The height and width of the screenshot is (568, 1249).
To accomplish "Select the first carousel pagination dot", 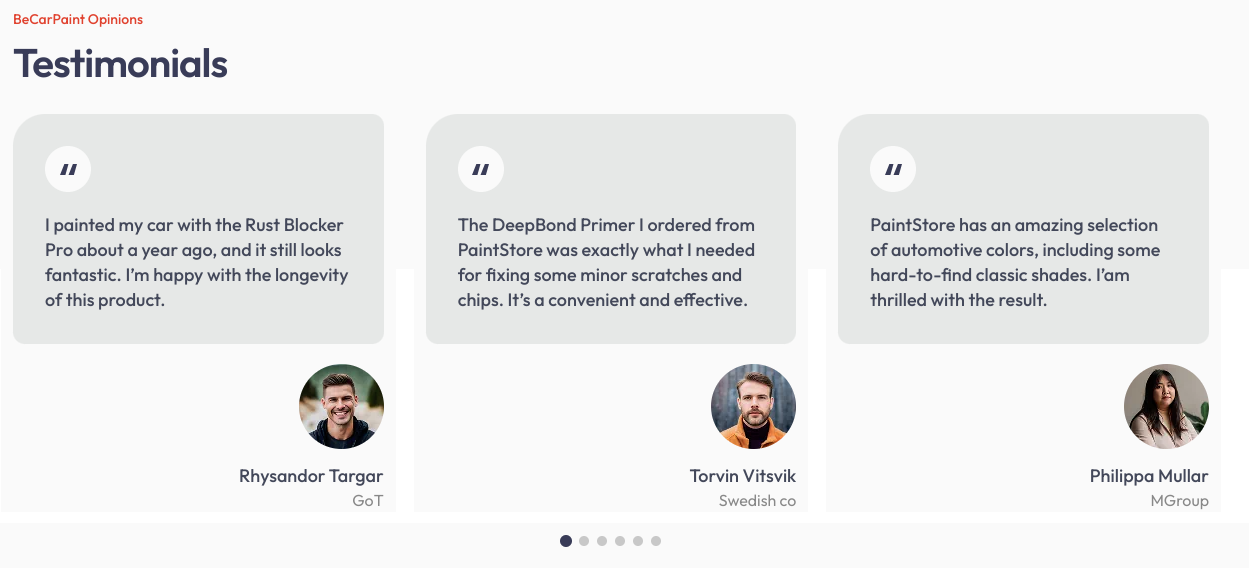I will [566, 541].
